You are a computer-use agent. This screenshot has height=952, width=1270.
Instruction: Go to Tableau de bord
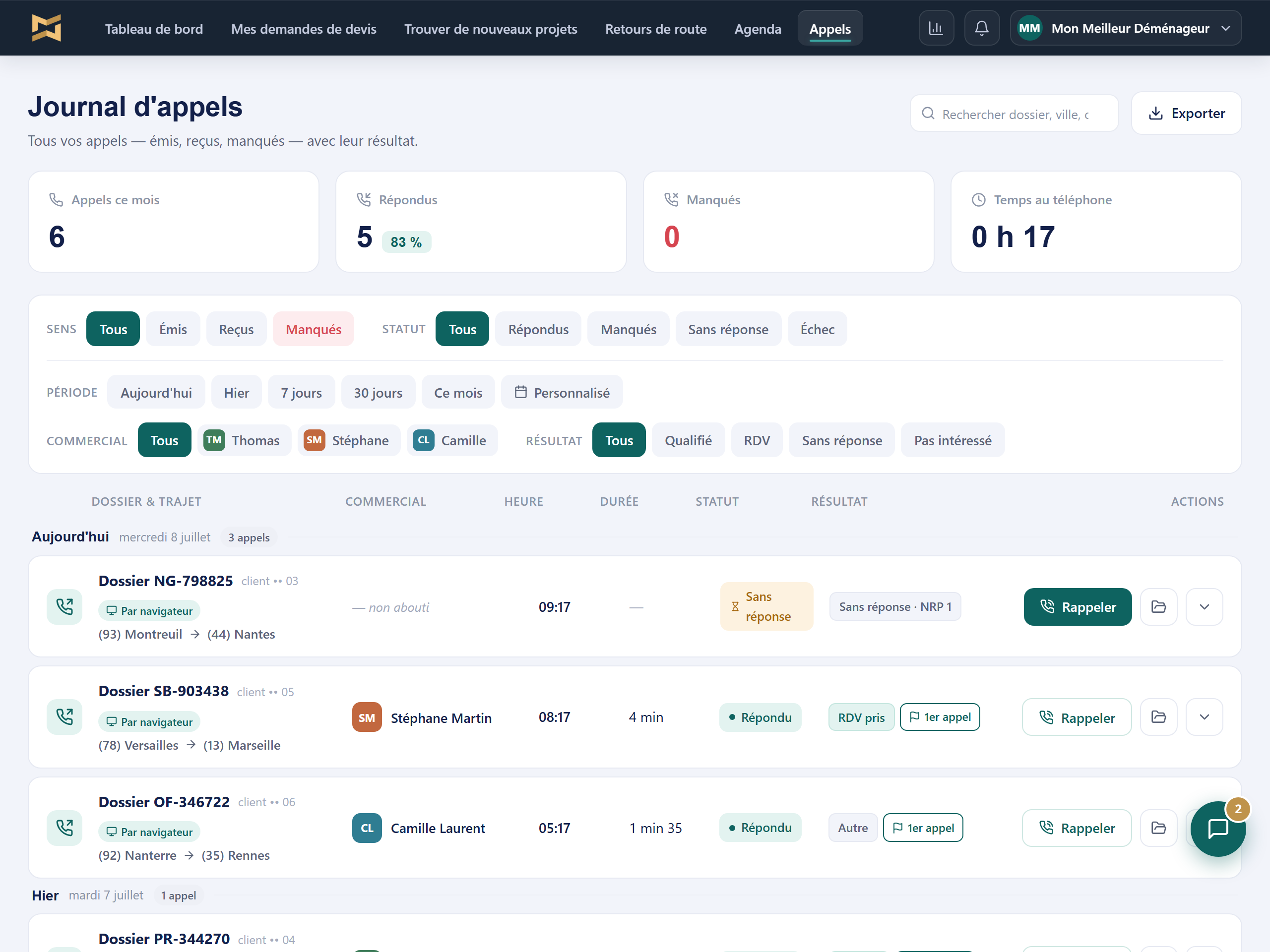coord(154,29)
